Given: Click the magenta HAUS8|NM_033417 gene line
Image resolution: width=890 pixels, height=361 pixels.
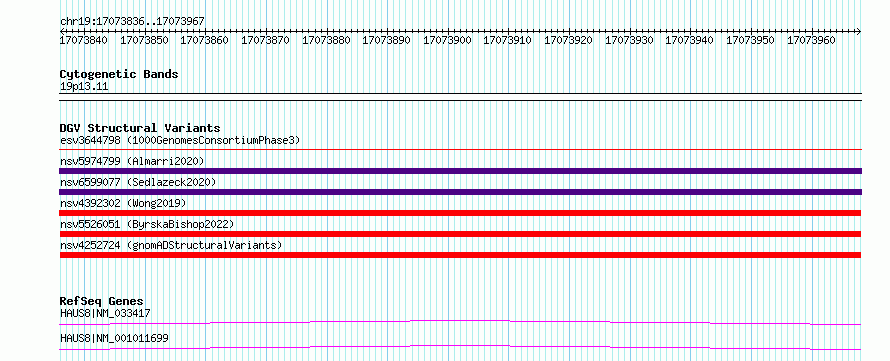Looking at the screenshot, I should [x=460, y=322].
